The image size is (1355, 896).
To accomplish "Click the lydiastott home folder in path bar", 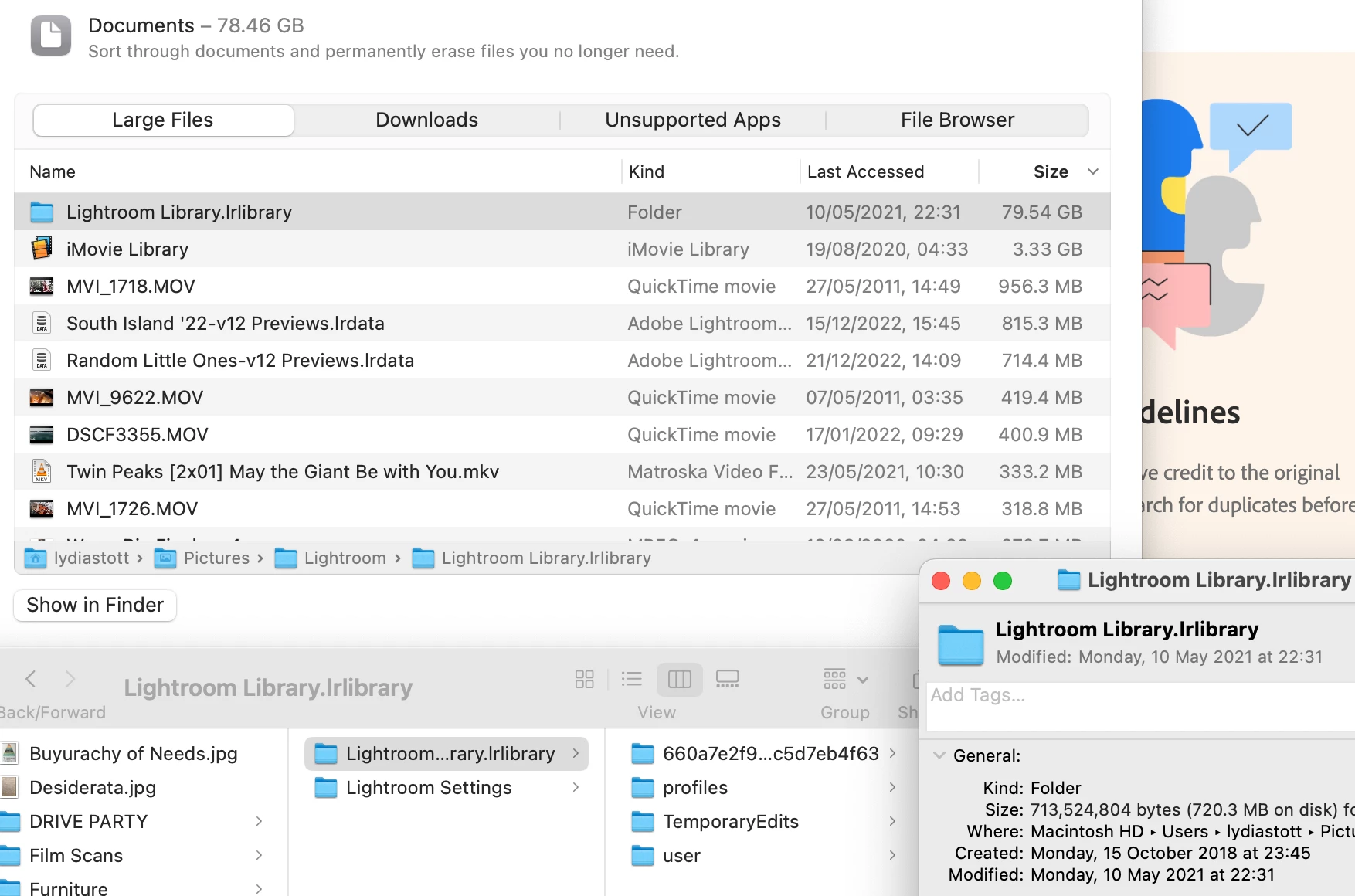I will 77,558.
